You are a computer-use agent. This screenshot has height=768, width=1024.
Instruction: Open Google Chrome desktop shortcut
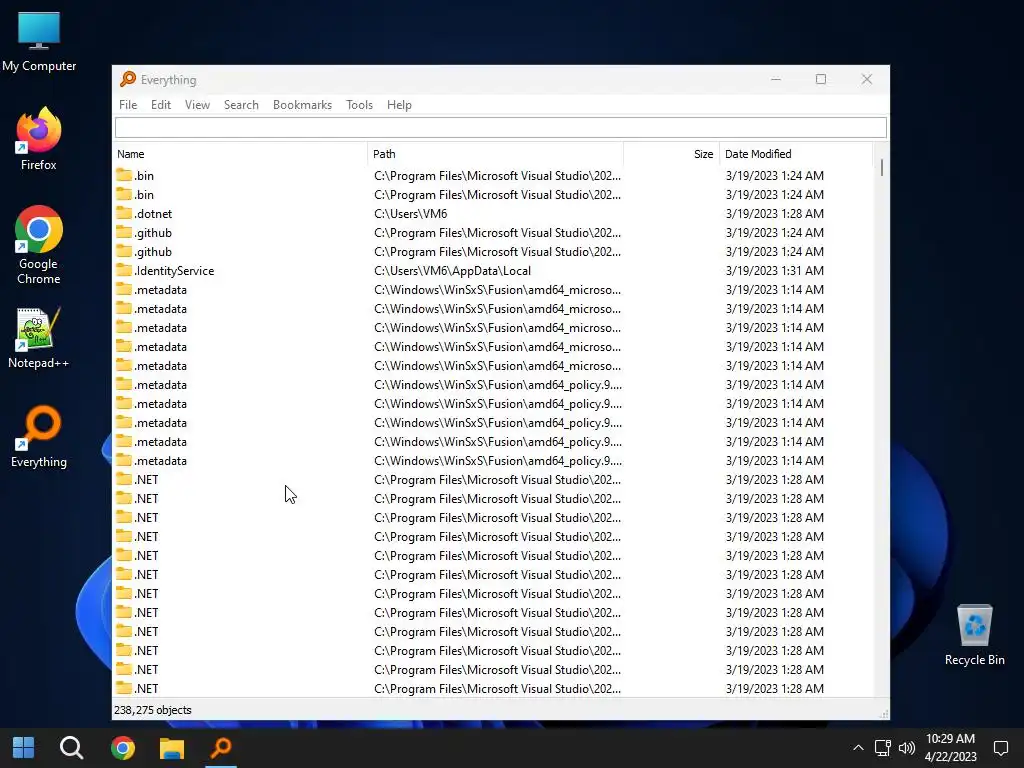click(39, 245)
